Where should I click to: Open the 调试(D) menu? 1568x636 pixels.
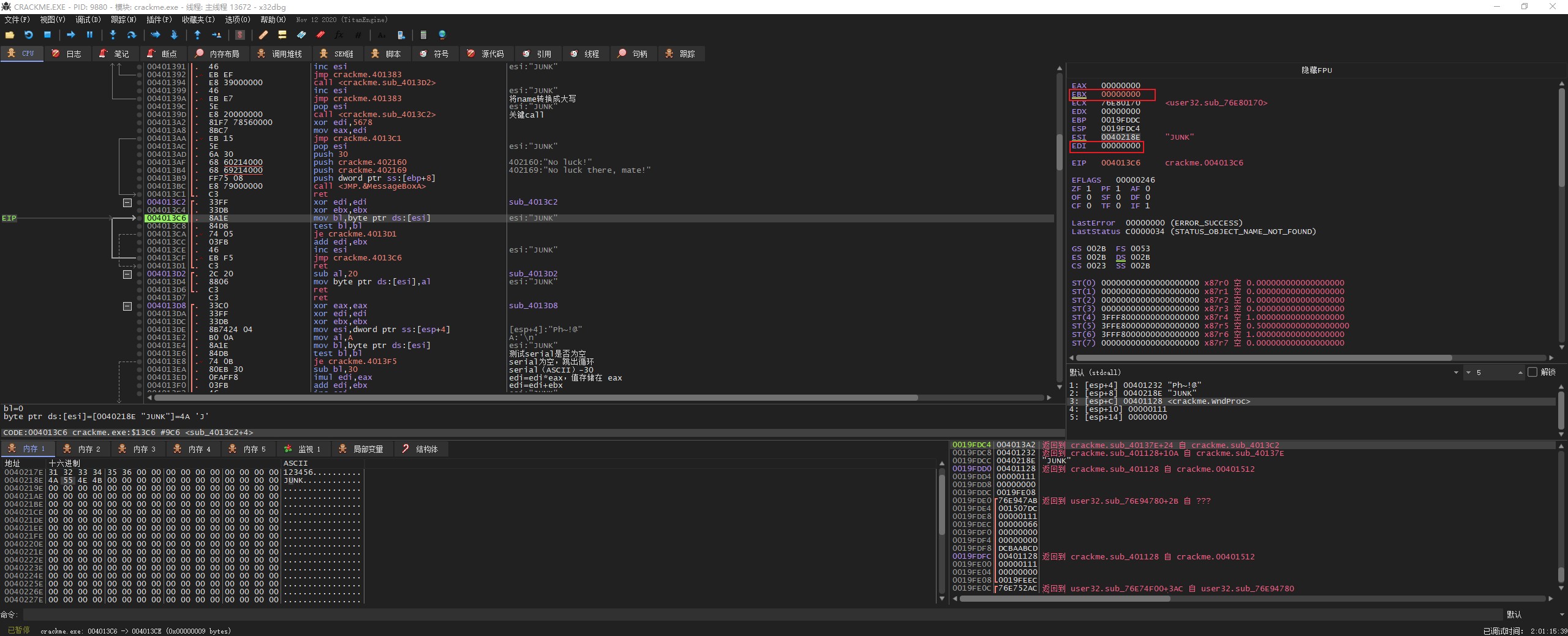click(88, 20)
